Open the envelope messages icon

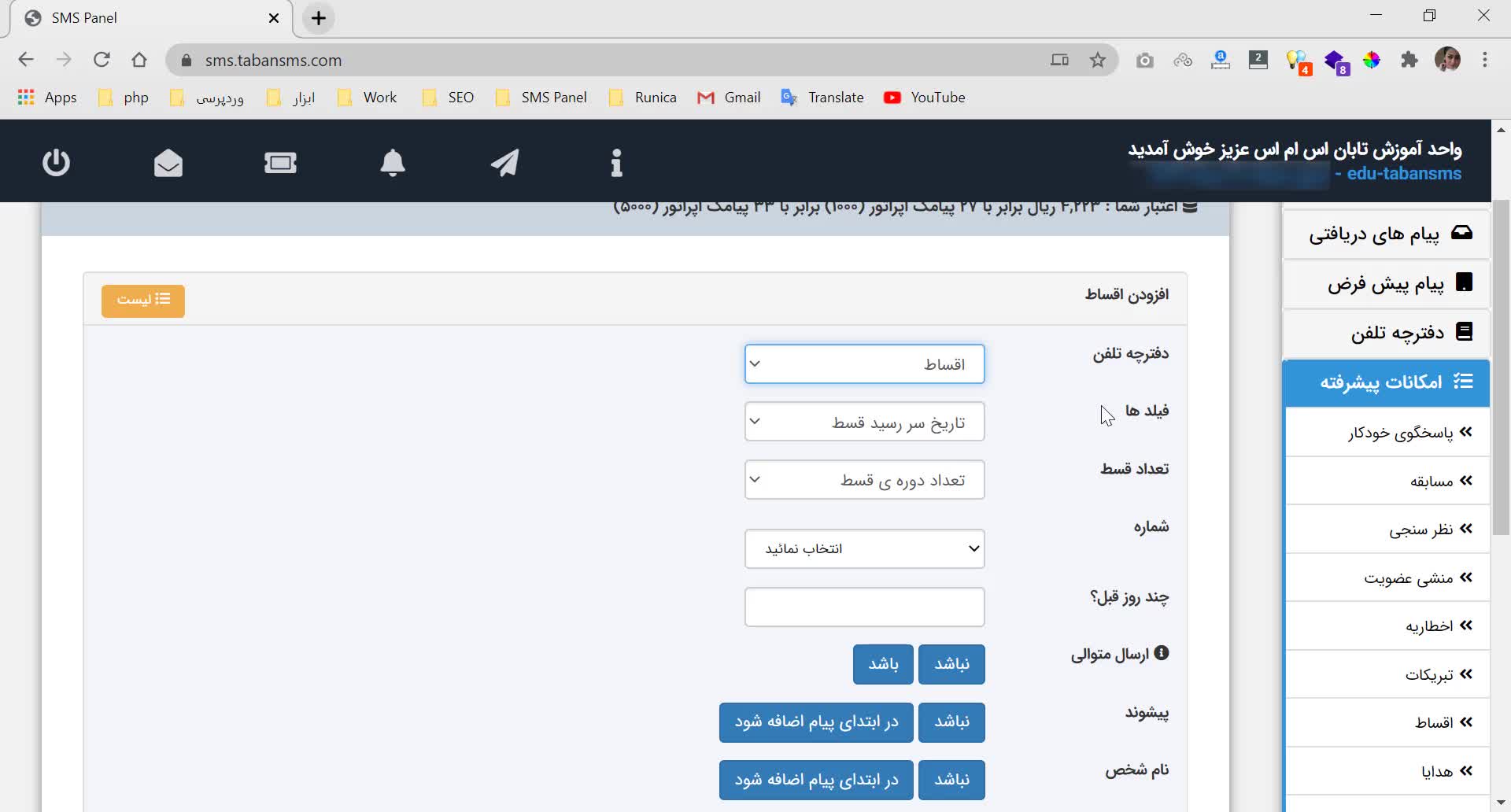pos(168,163)
